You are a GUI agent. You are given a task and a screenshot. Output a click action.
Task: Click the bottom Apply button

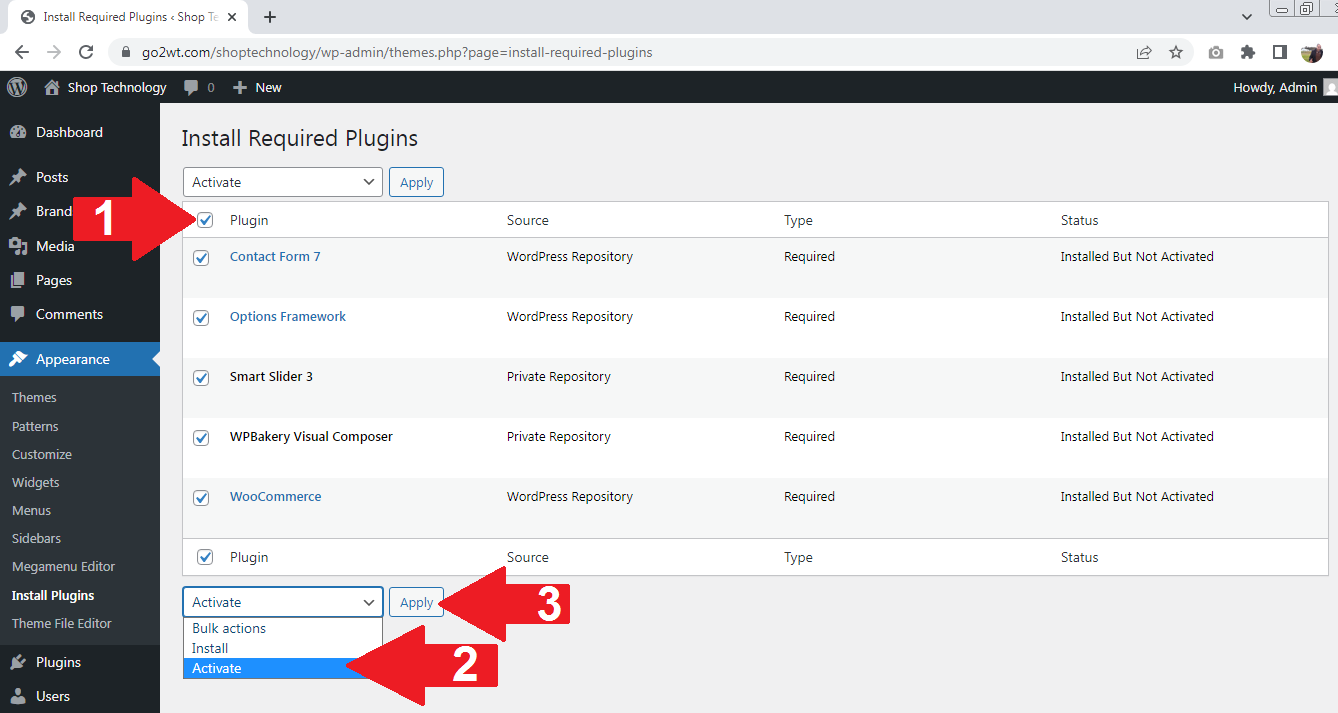pyautogui.click(x=416, y=602)
